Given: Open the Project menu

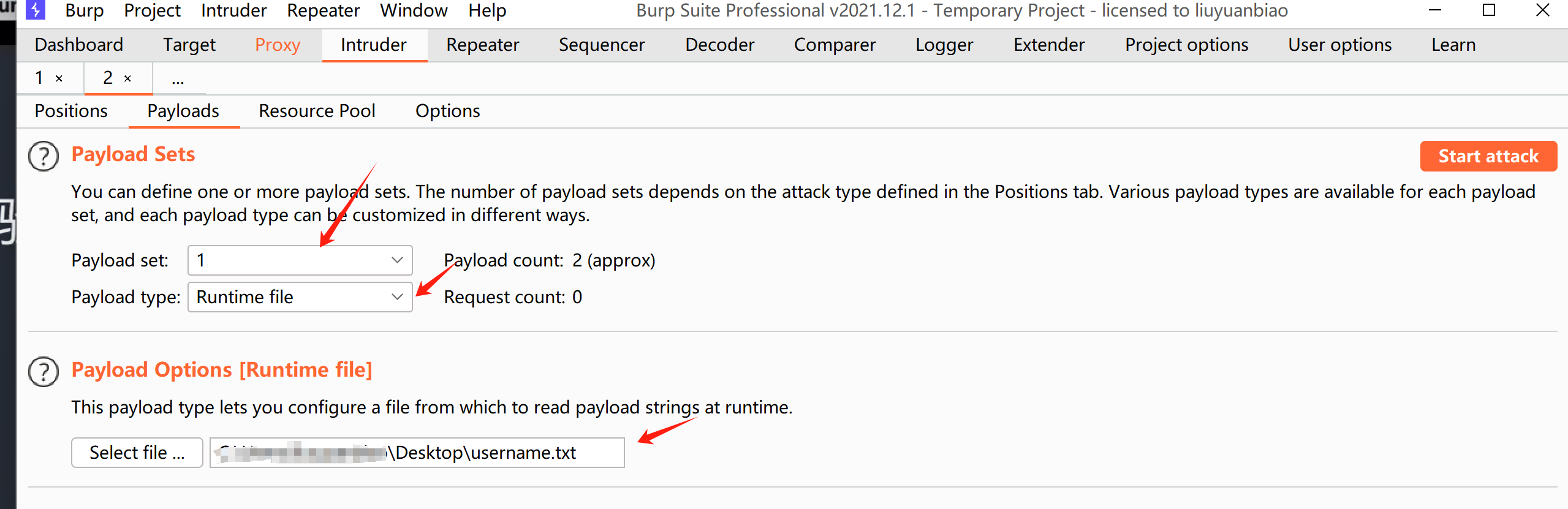Looking at the screenshot, I should point(152,10).
